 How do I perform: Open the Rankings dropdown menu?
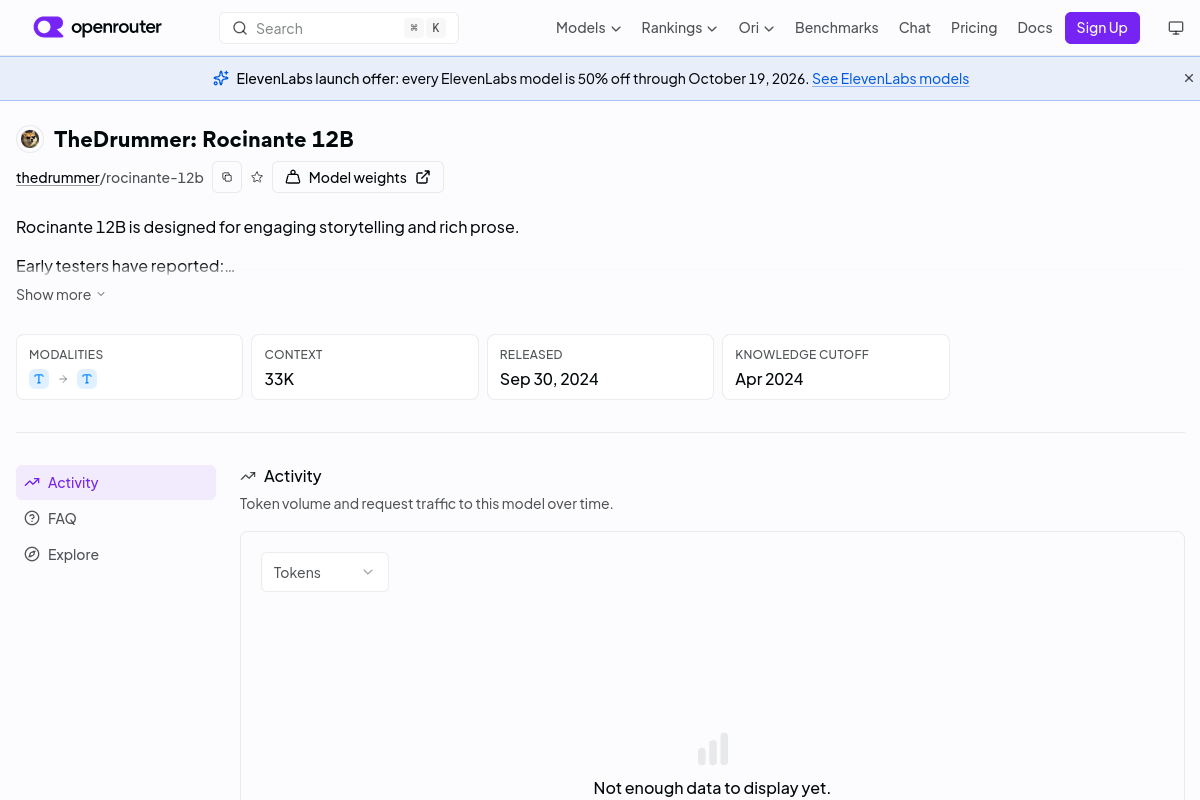point(679,28)
